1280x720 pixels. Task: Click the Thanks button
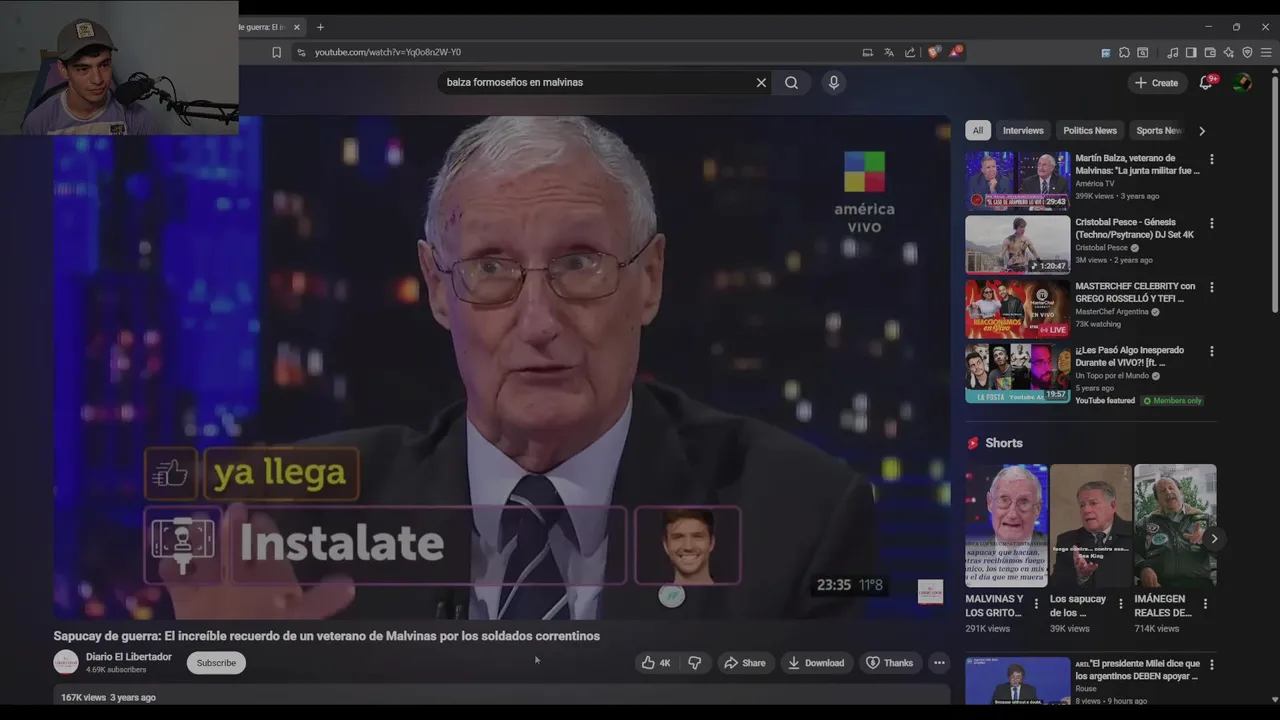(889, 663)
